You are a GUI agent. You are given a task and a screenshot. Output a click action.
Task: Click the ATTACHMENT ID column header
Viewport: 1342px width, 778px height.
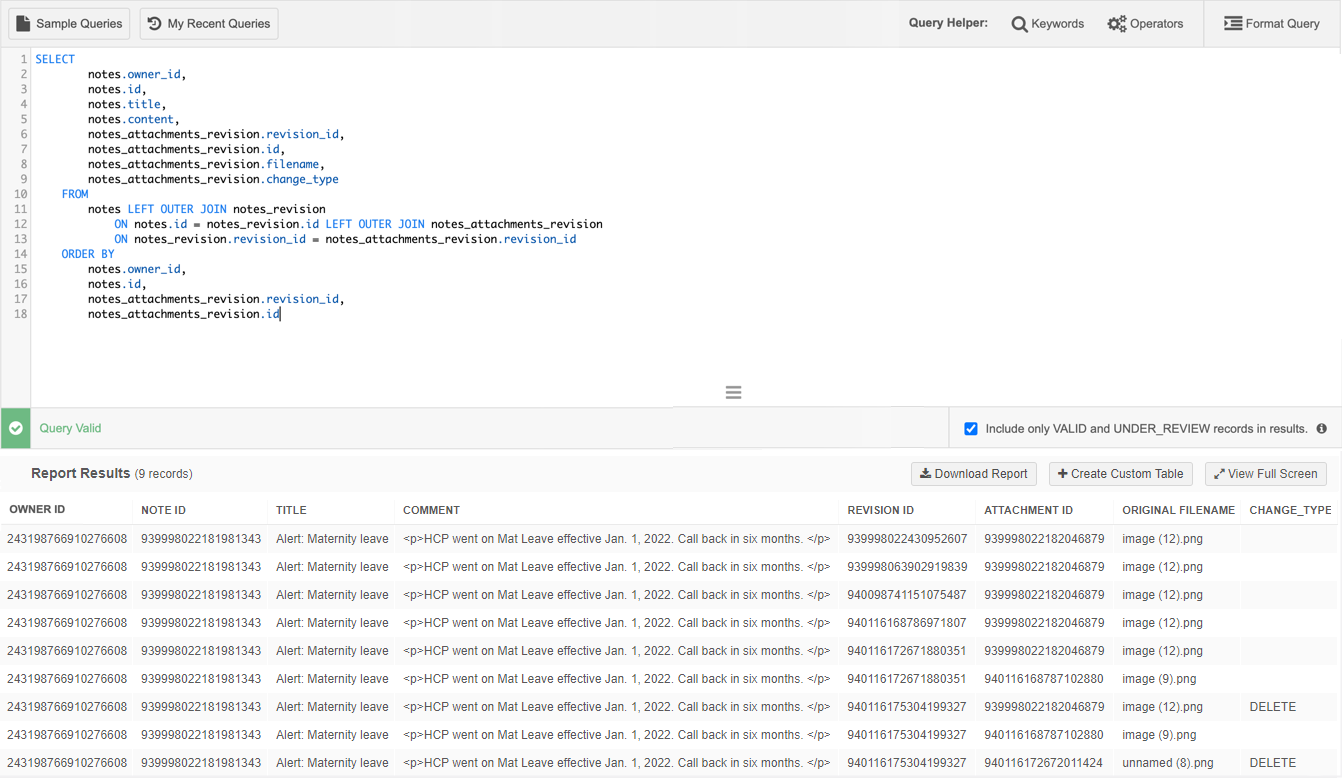1028,510
